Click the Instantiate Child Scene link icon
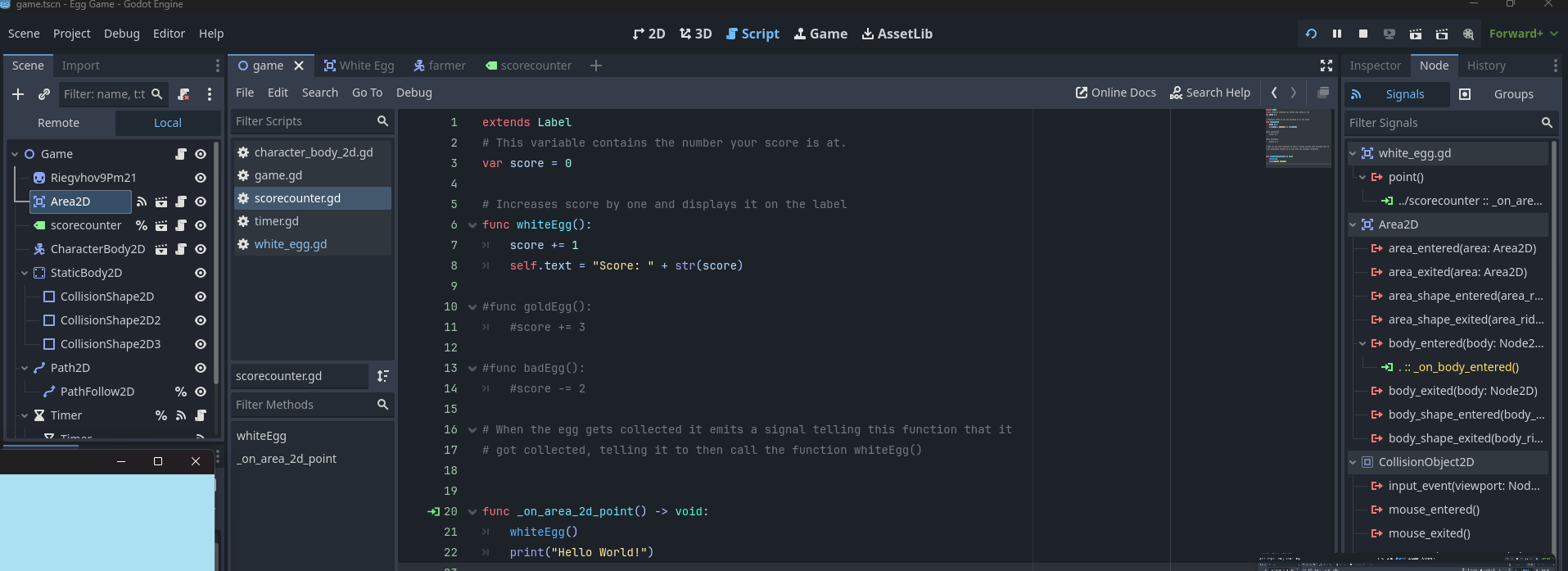The image size is (1568, 571). click(x=44, y=94)
